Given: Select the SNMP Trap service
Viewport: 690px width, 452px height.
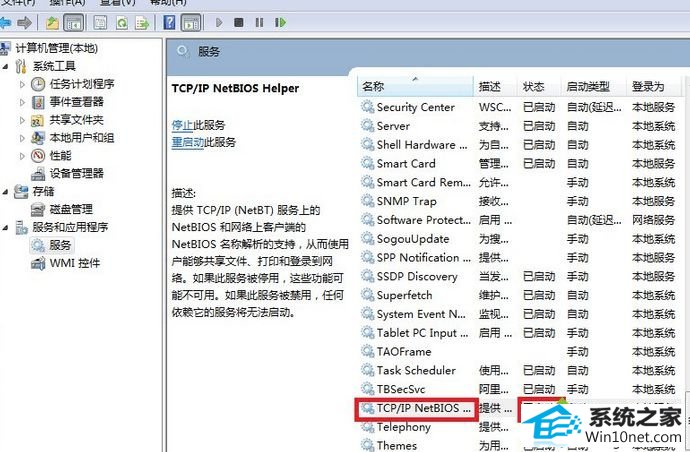Looking at the screenshot, I should tap(407, 201).
